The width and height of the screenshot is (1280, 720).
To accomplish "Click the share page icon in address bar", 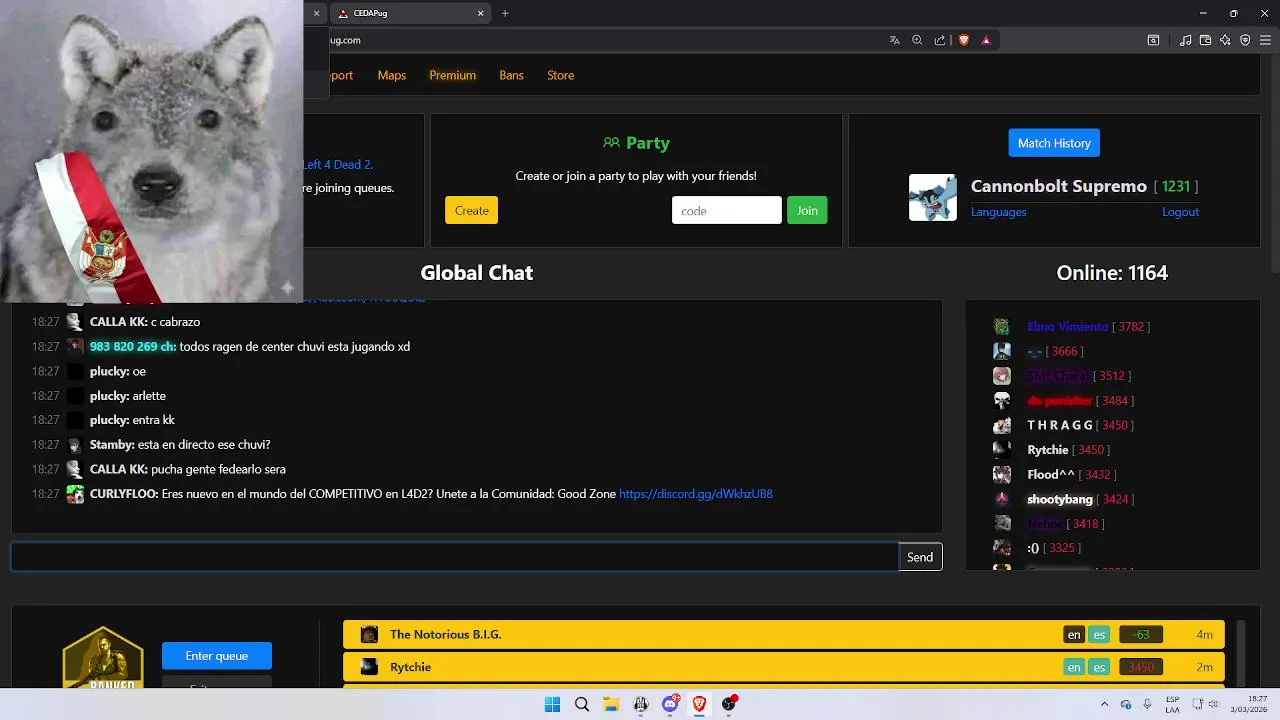I will (x=940, y=40).
